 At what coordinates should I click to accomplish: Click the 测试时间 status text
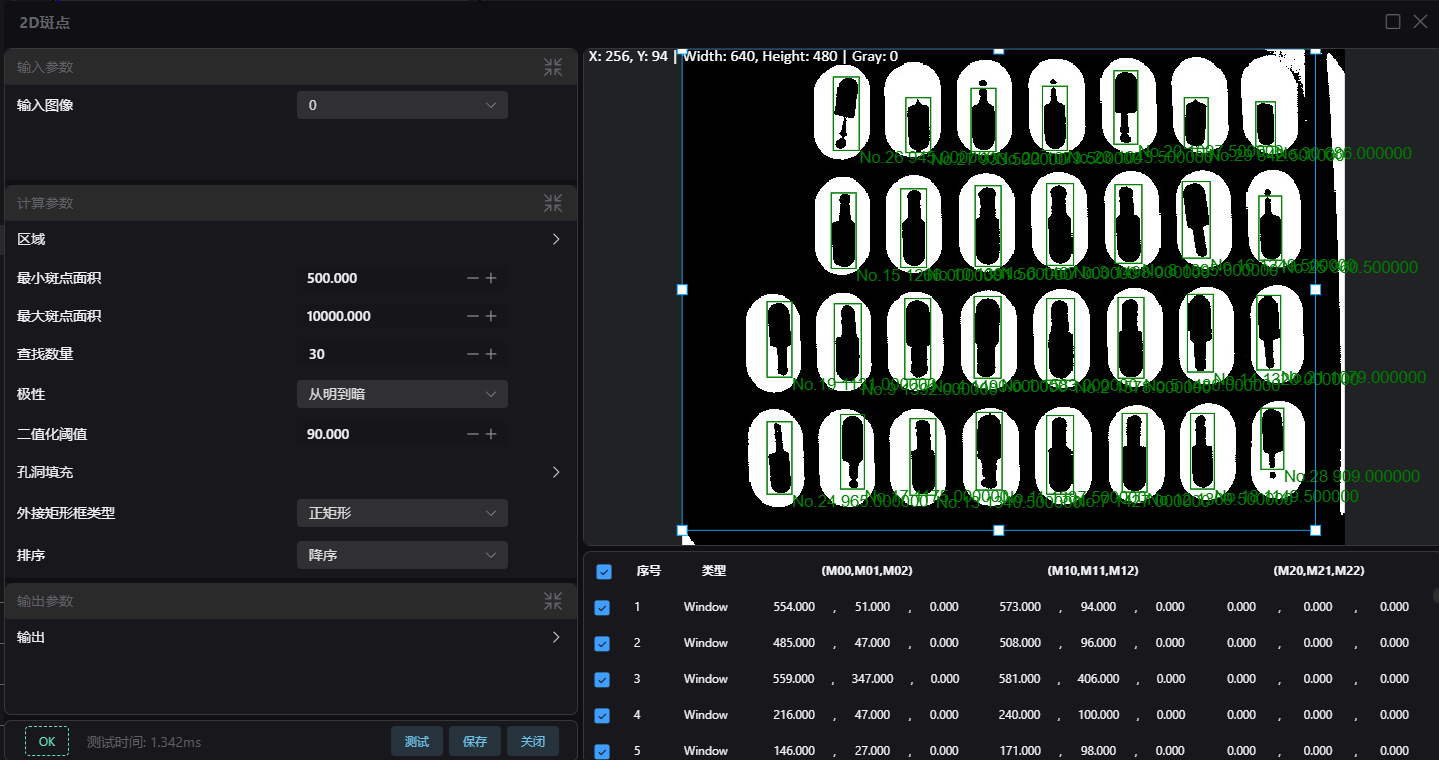click(144, 742)
